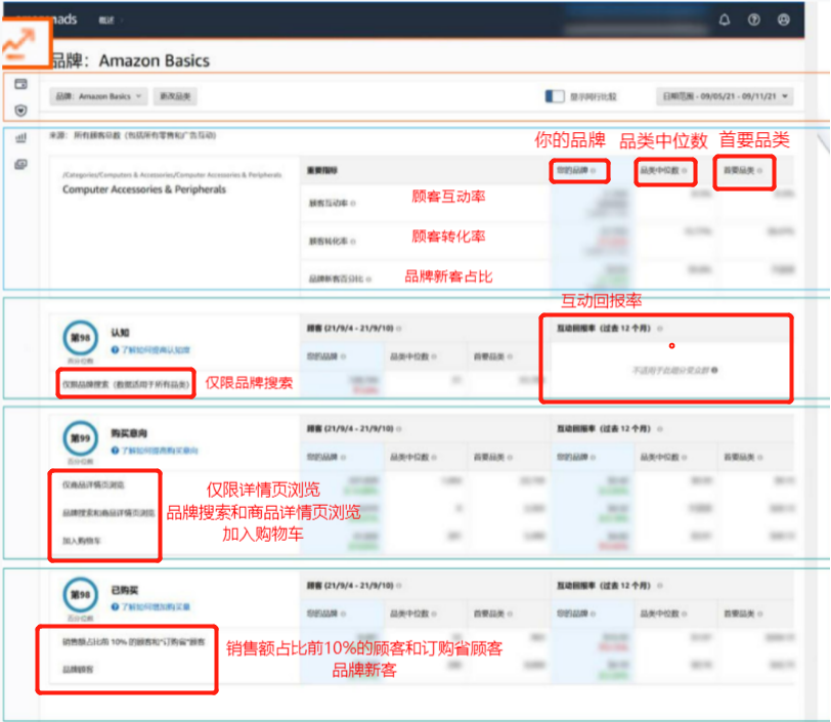Open the account profile icon

(x=783, y=20)
